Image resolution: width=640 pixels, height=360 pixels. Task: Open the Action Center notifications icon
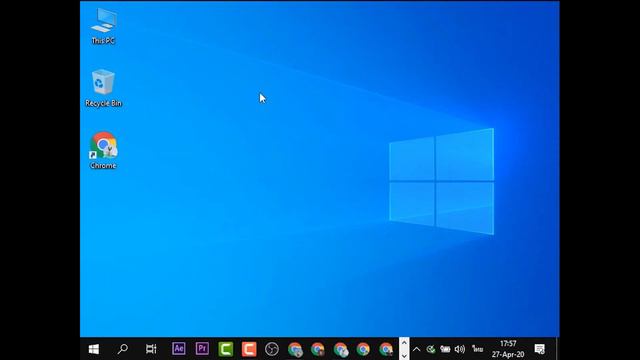[x=540, y=349]
